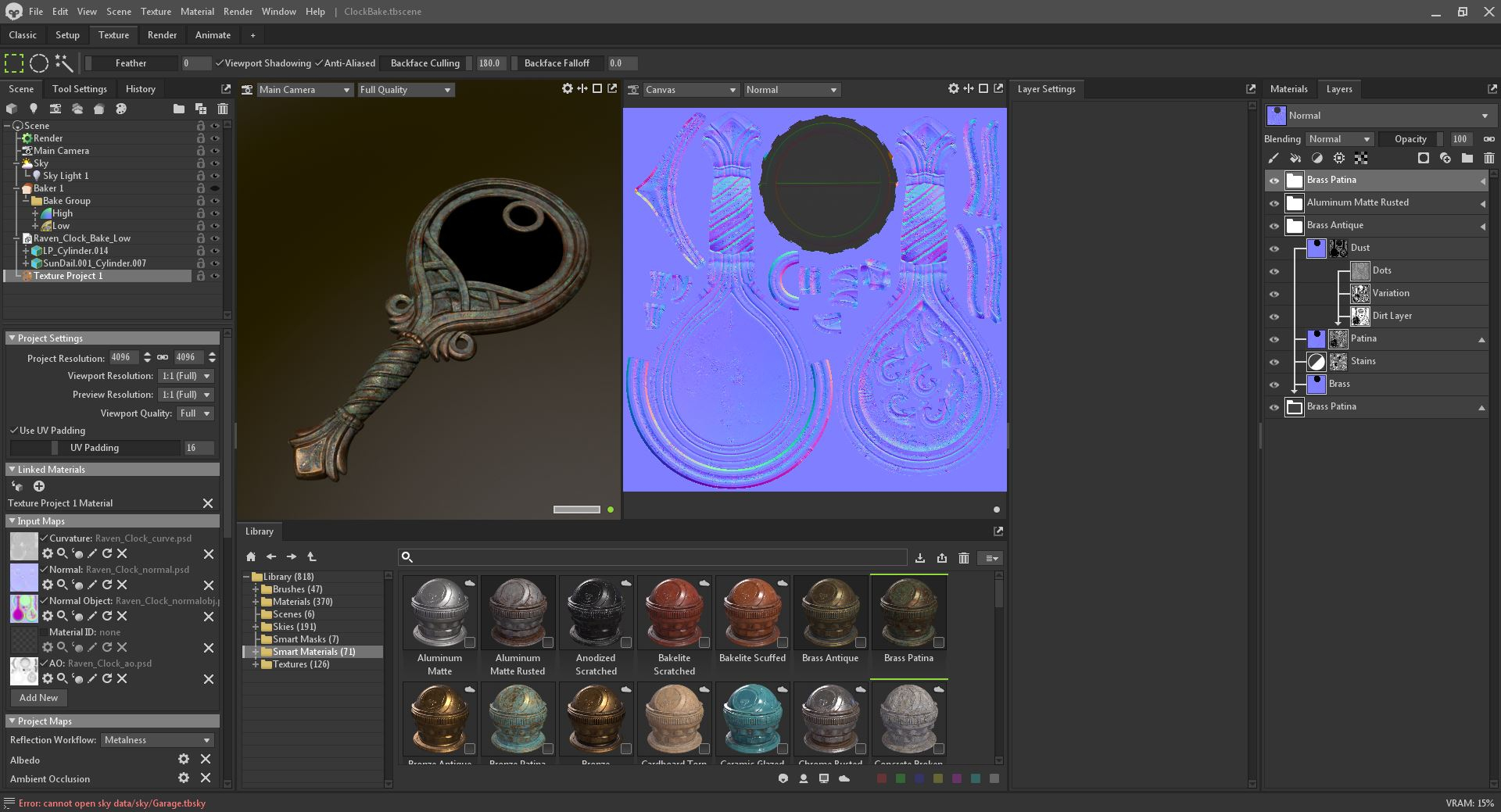
Task: Add a mask with the checkerboard icon
Action: pyautogui.click(x=1361, y=158)
